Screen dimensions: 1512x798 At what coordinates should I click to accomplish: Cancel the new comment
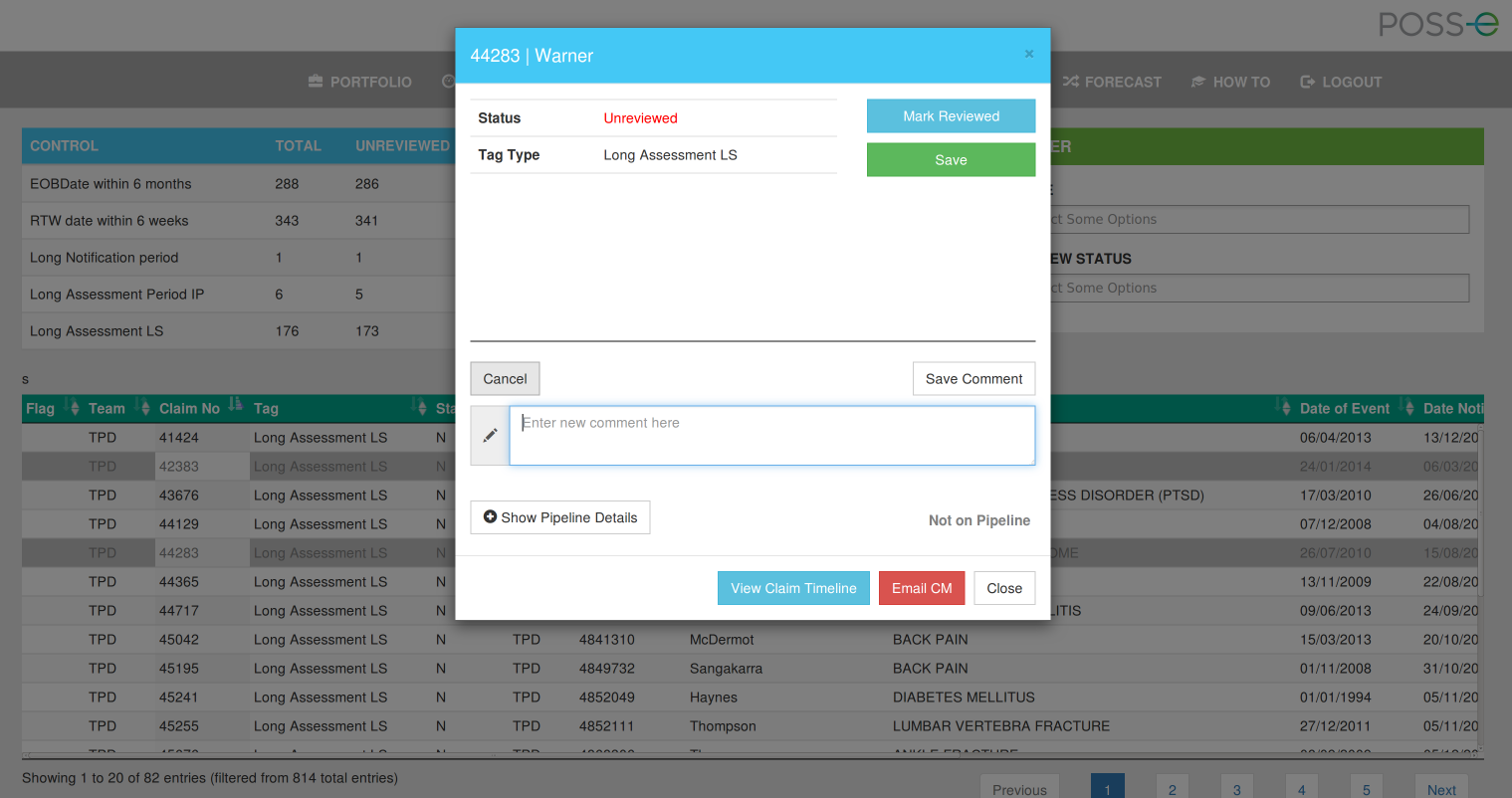(505, 379)
